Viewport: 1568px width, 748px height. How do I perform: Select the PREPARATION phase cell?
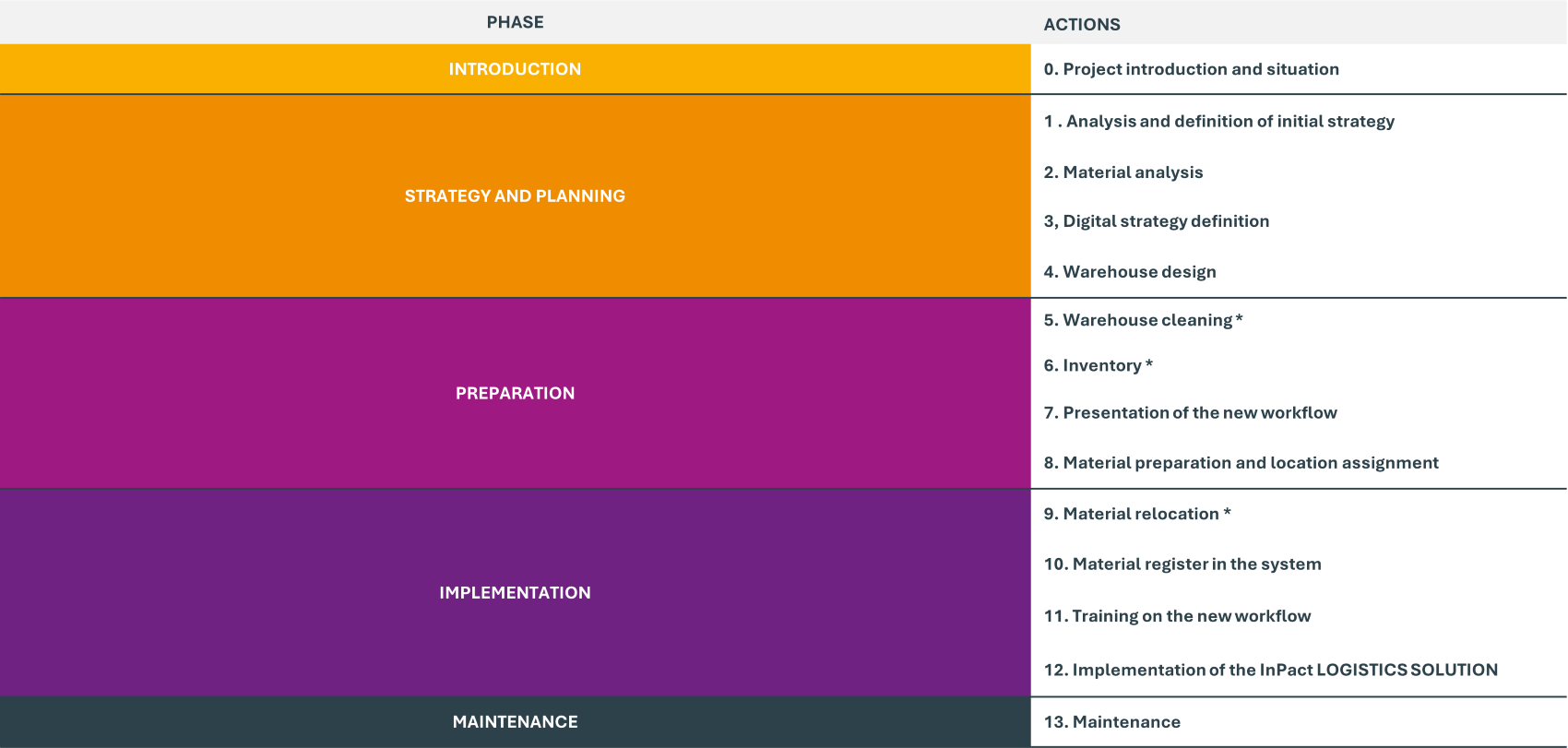point(515,393)
